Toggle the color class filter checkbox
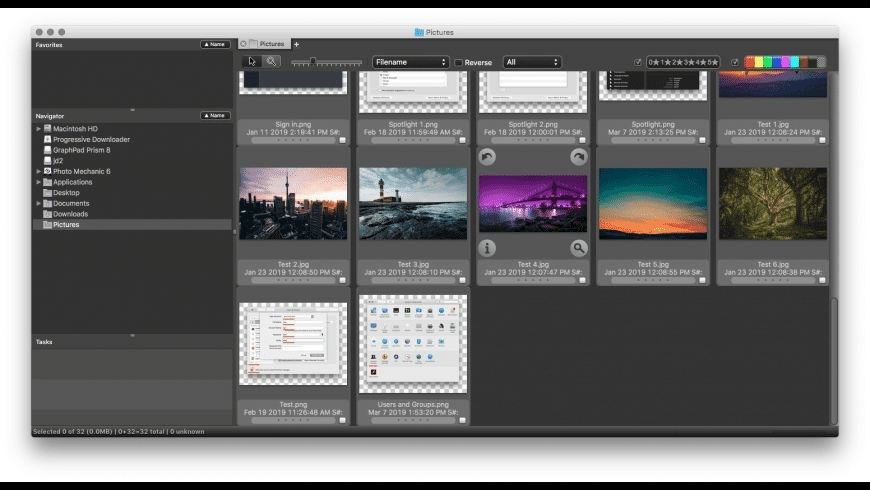The height and width of the screenshot is (490, 870). pos(735,62)
